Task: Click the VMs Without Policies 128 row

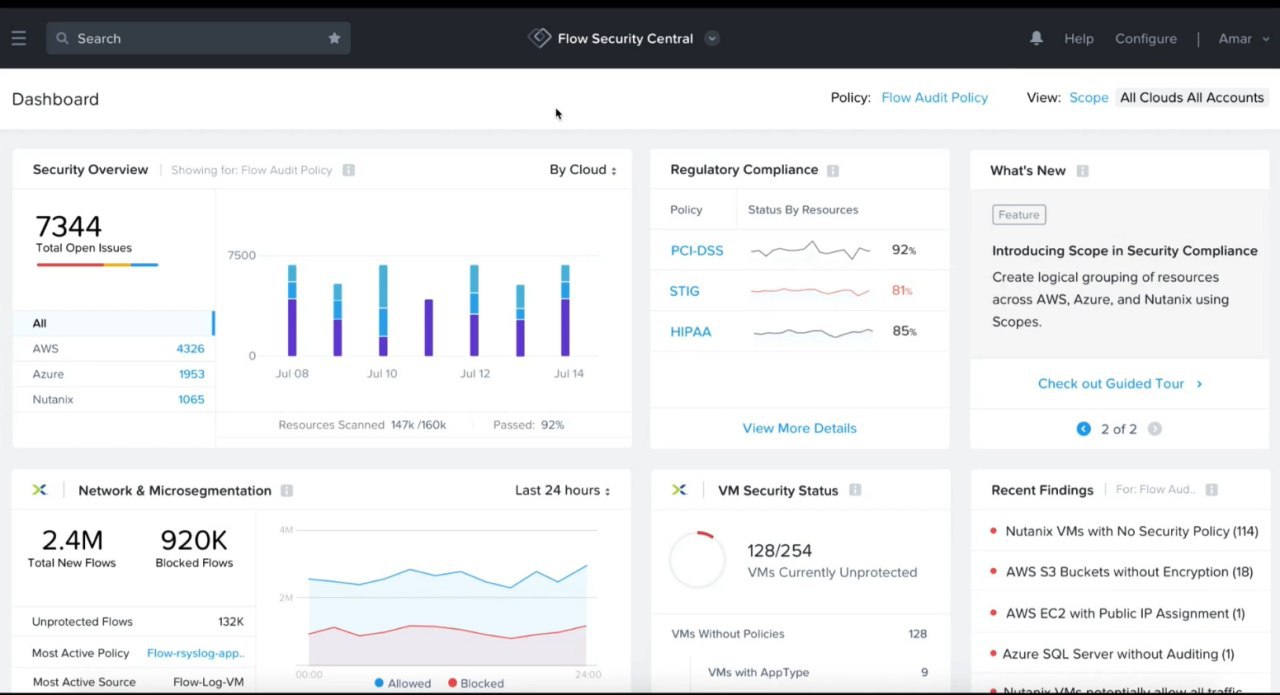Action: (799, 634)
